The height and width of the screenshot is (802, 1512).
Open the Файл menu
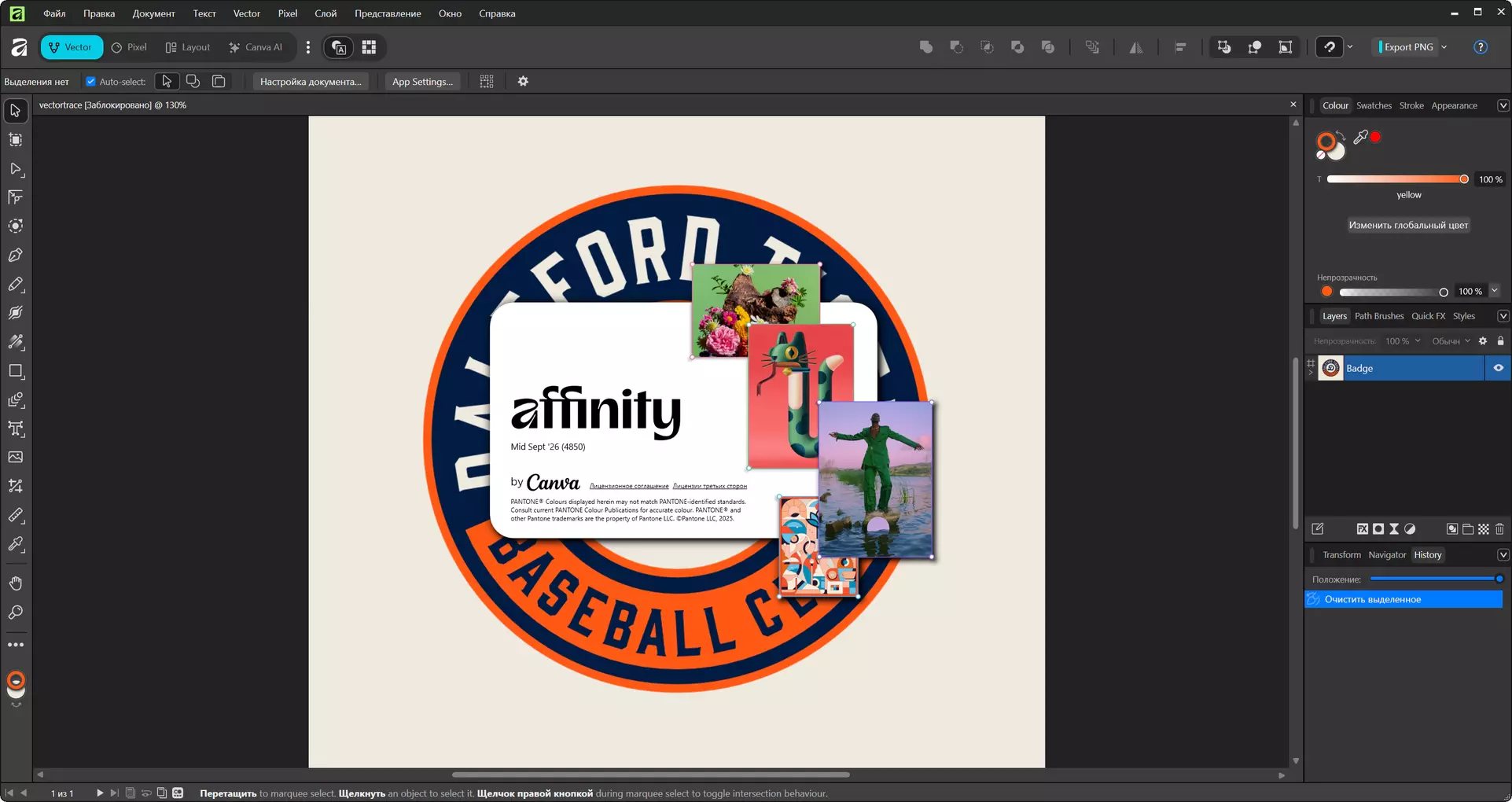[x=54, y=13]
